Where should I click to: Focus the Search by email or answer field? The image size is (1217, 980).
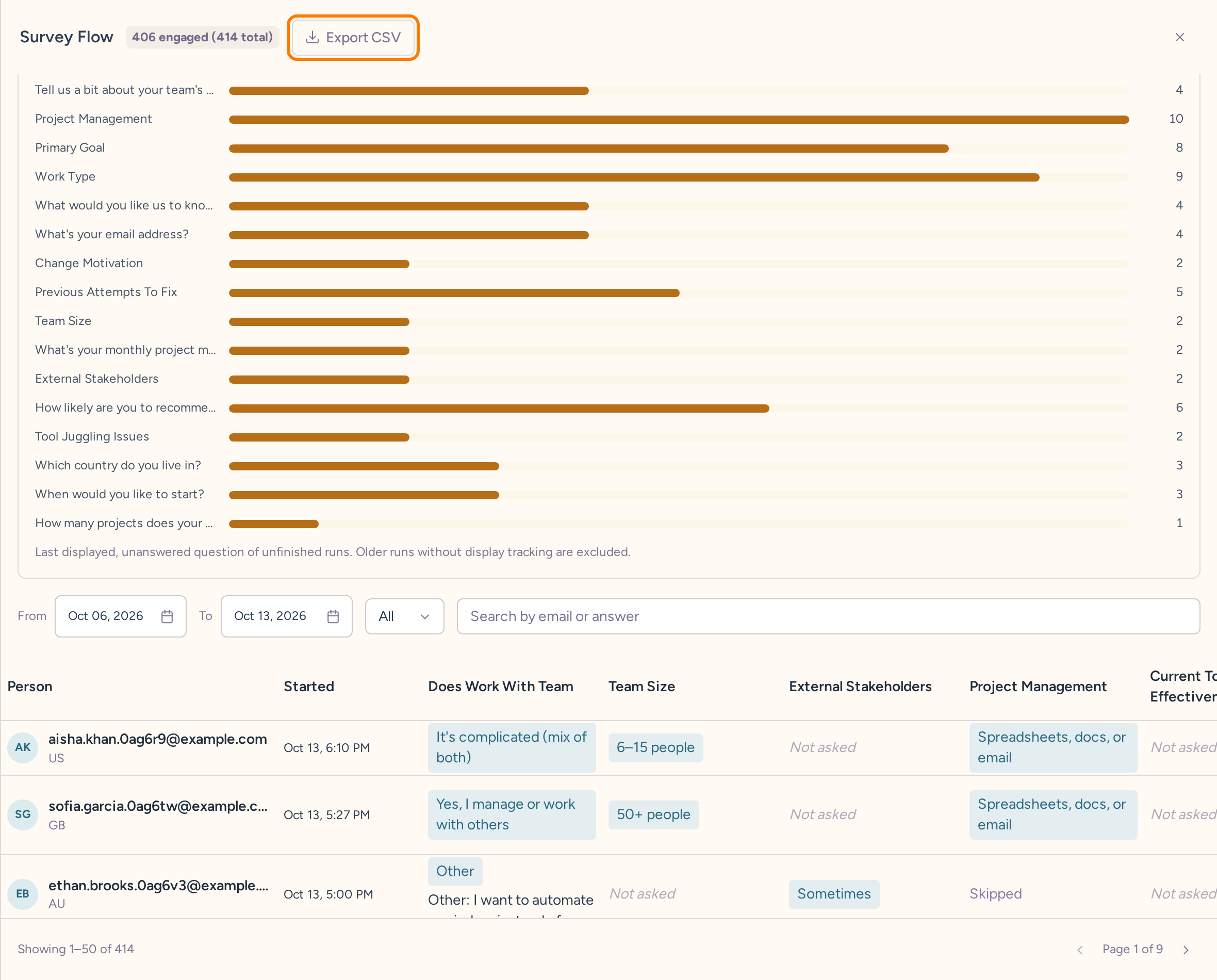tap(828, 616)
